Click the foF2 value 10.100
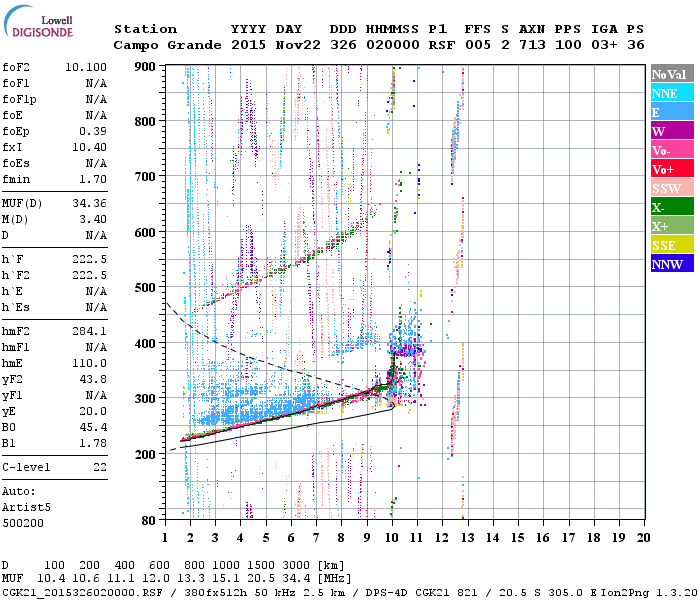Image resolution: width=700 pixels, height=600 pixels. 86,67
